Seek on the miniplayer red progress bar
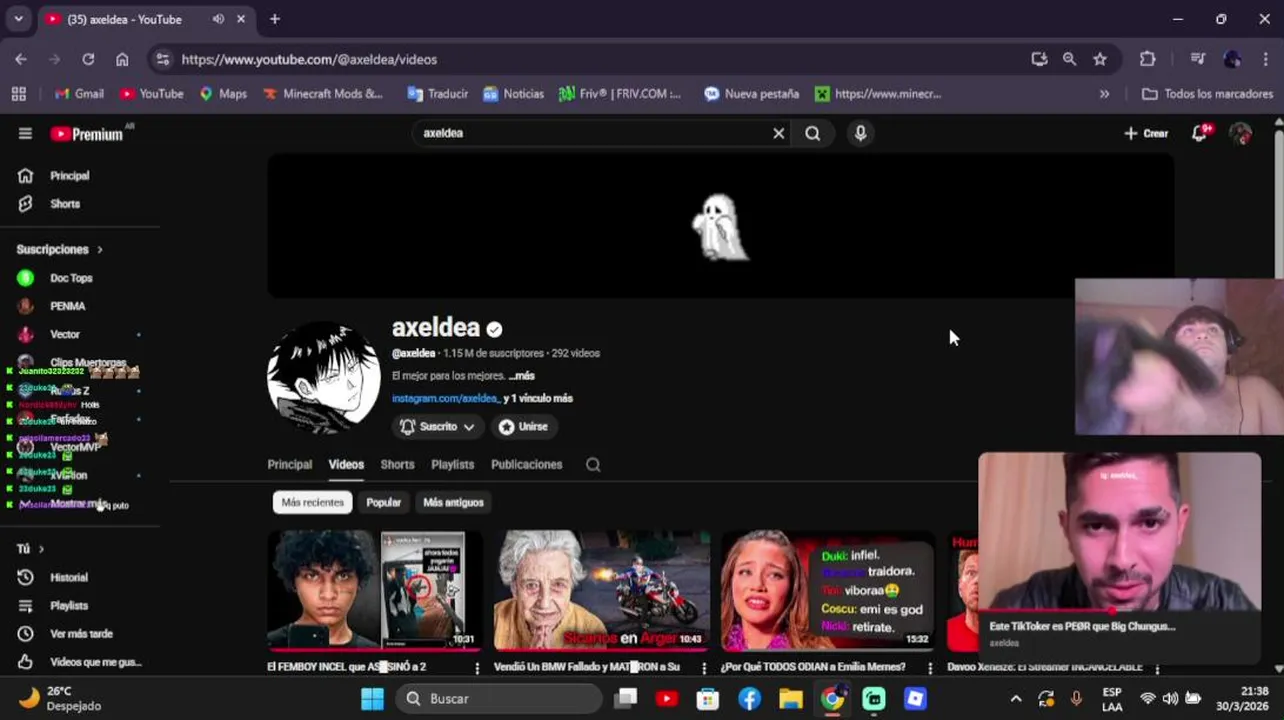The image size is (1284, 720). point(1120,610)
